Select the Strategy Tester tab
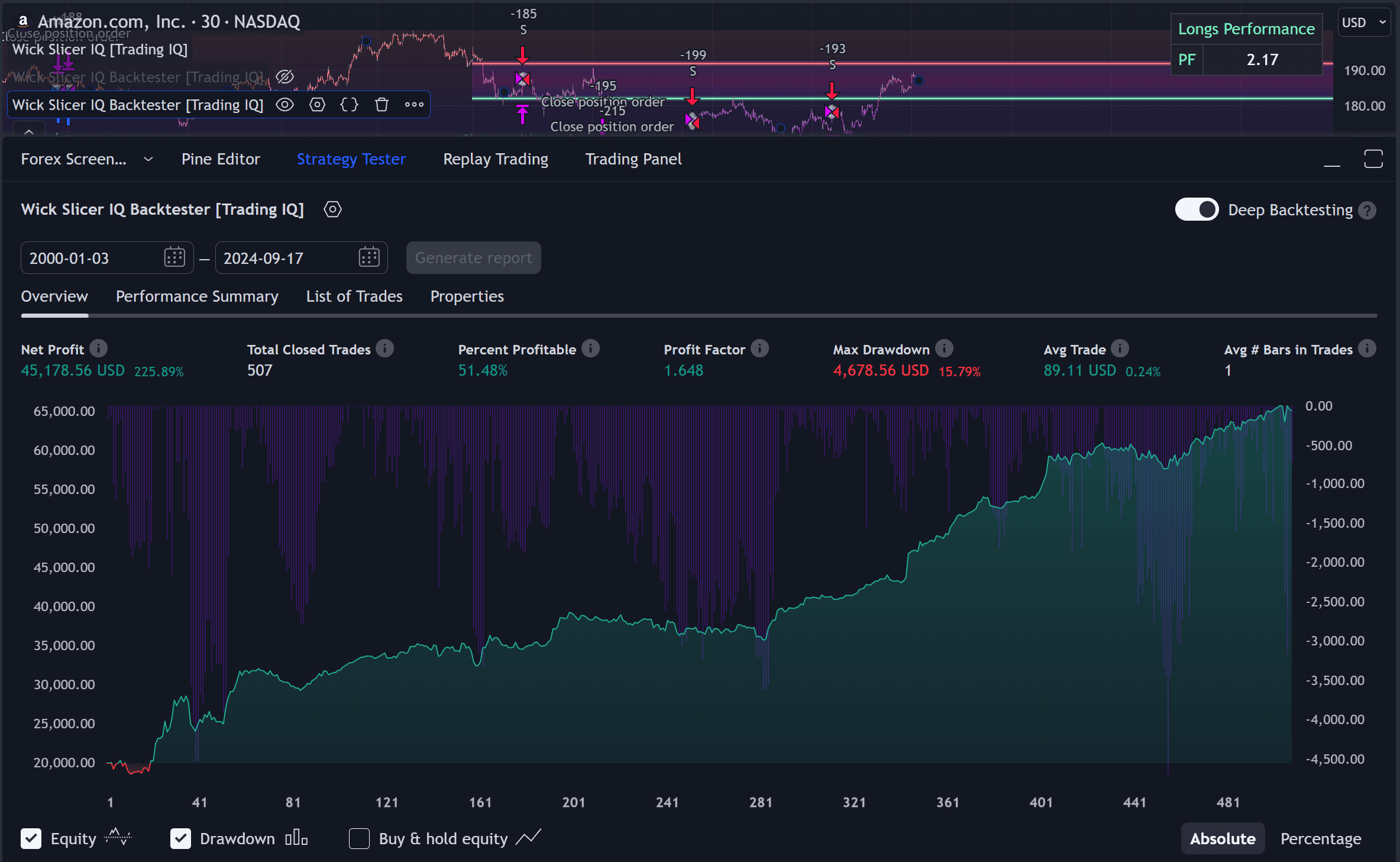 click(351, 159)
